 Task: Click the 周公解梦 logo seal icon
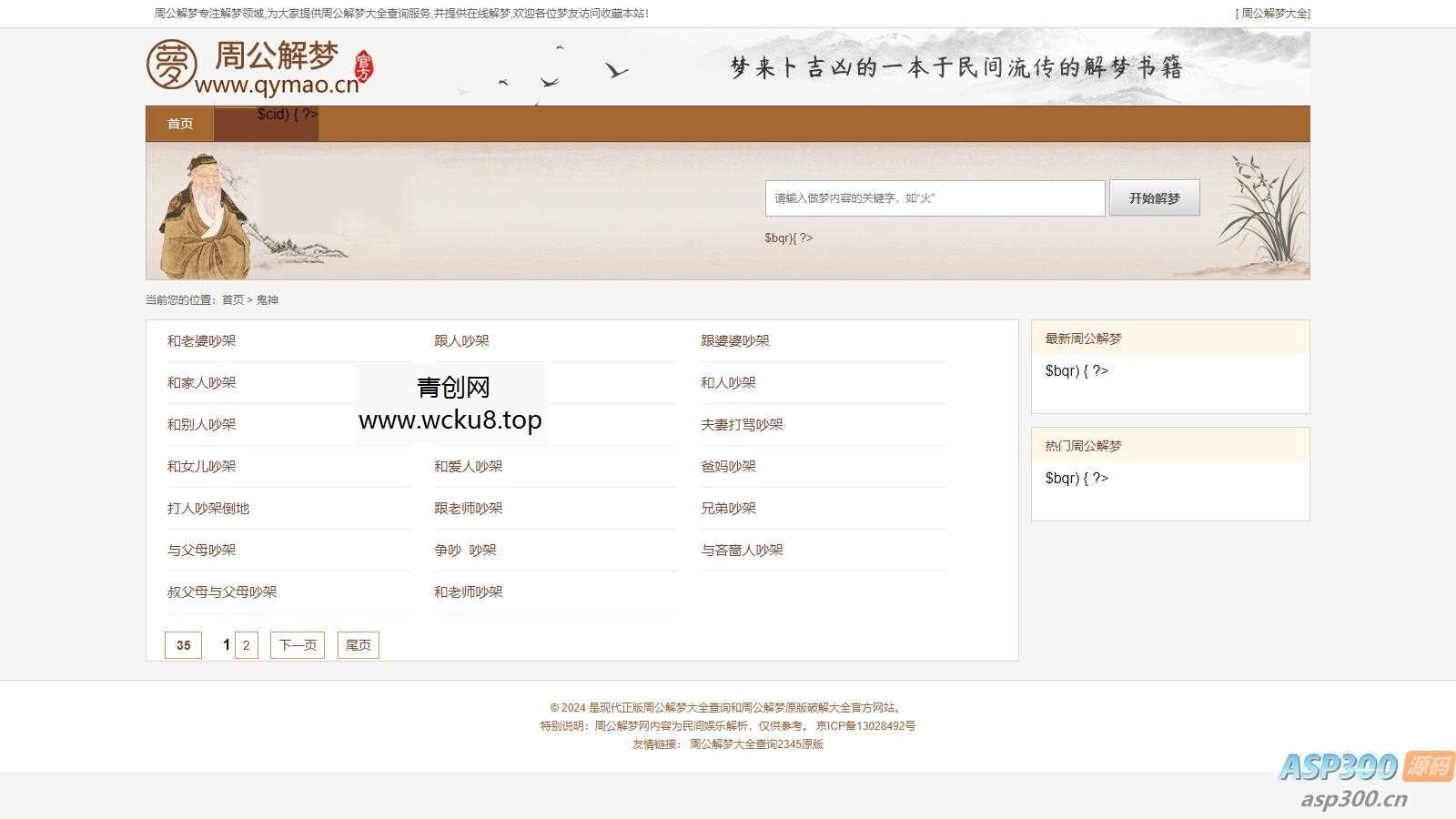[x=171, y=66]
